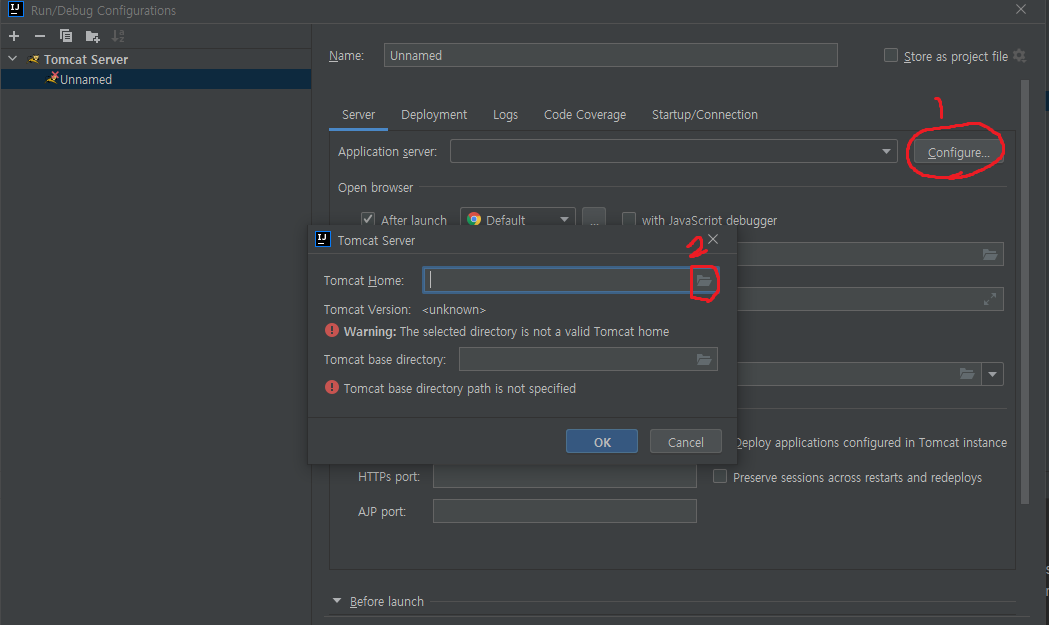This screenshot has width=1049, height=625.
Task: Switch to Code Coverage tab
Action: [x=585, y=114]
